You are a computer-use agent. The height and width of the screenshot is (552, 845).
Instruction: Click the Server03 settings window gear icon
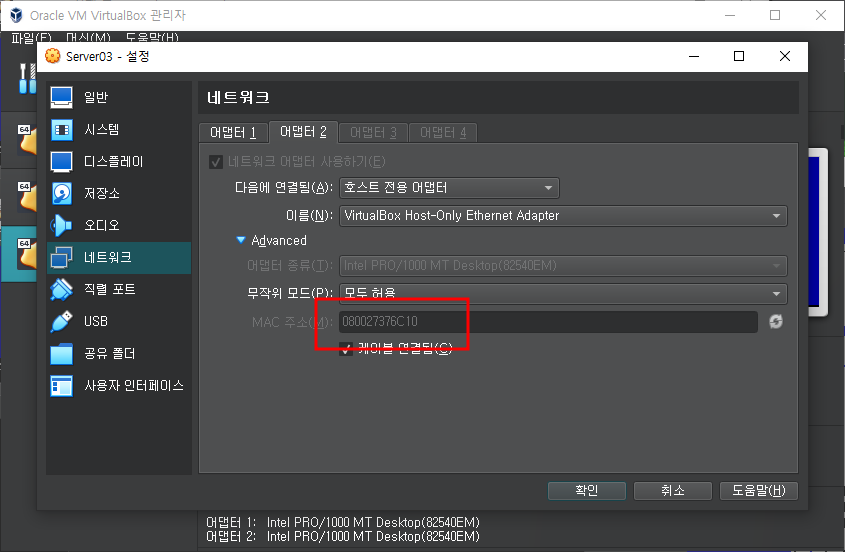point(53,56)
